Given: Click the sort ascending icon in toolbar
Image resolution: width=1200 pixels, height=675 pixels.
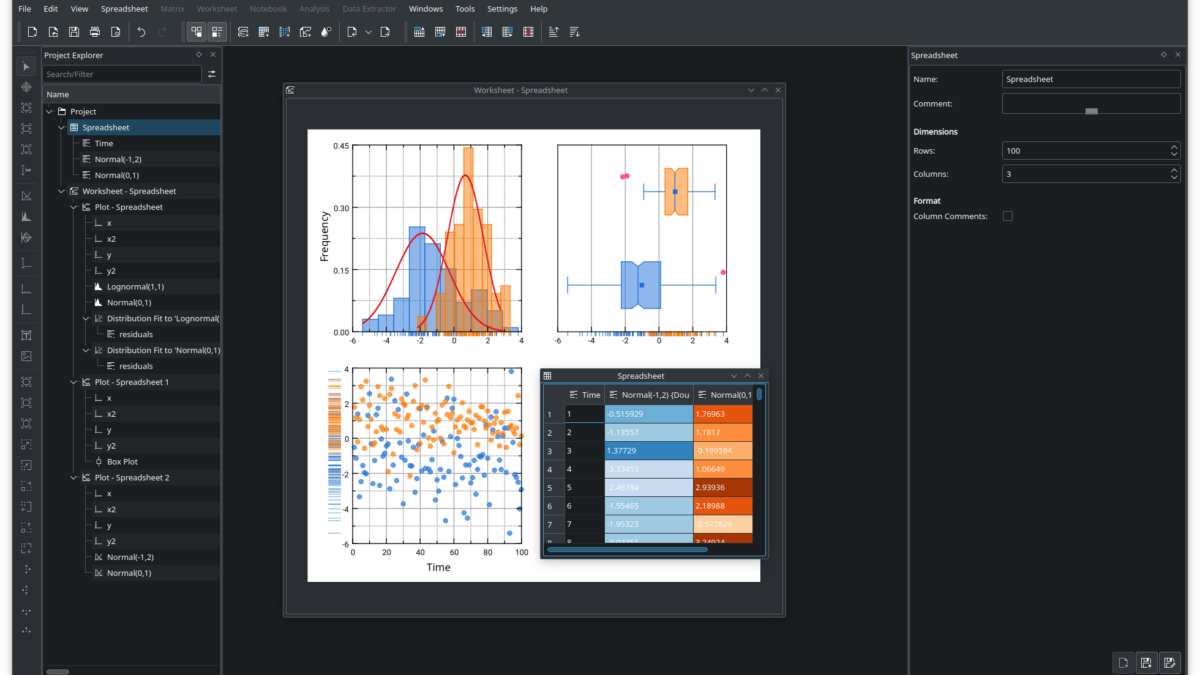Looking at the screenshot, I should tap(553, 32).
